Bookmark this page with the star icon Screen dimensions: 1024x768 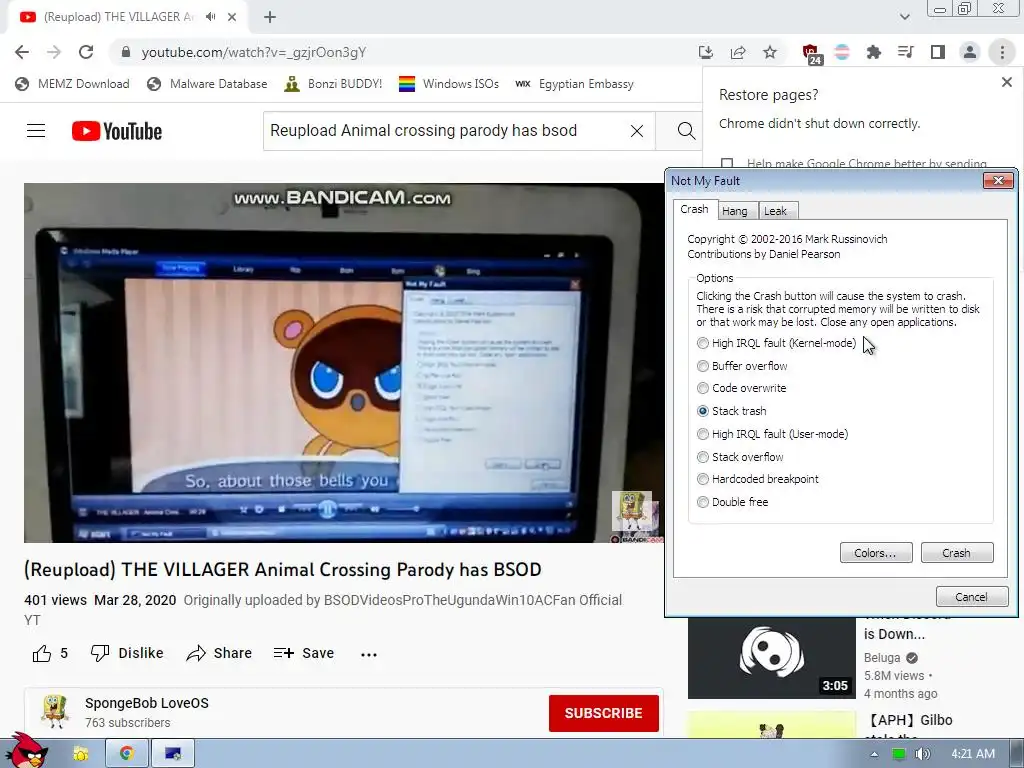[x=770, y=52]
